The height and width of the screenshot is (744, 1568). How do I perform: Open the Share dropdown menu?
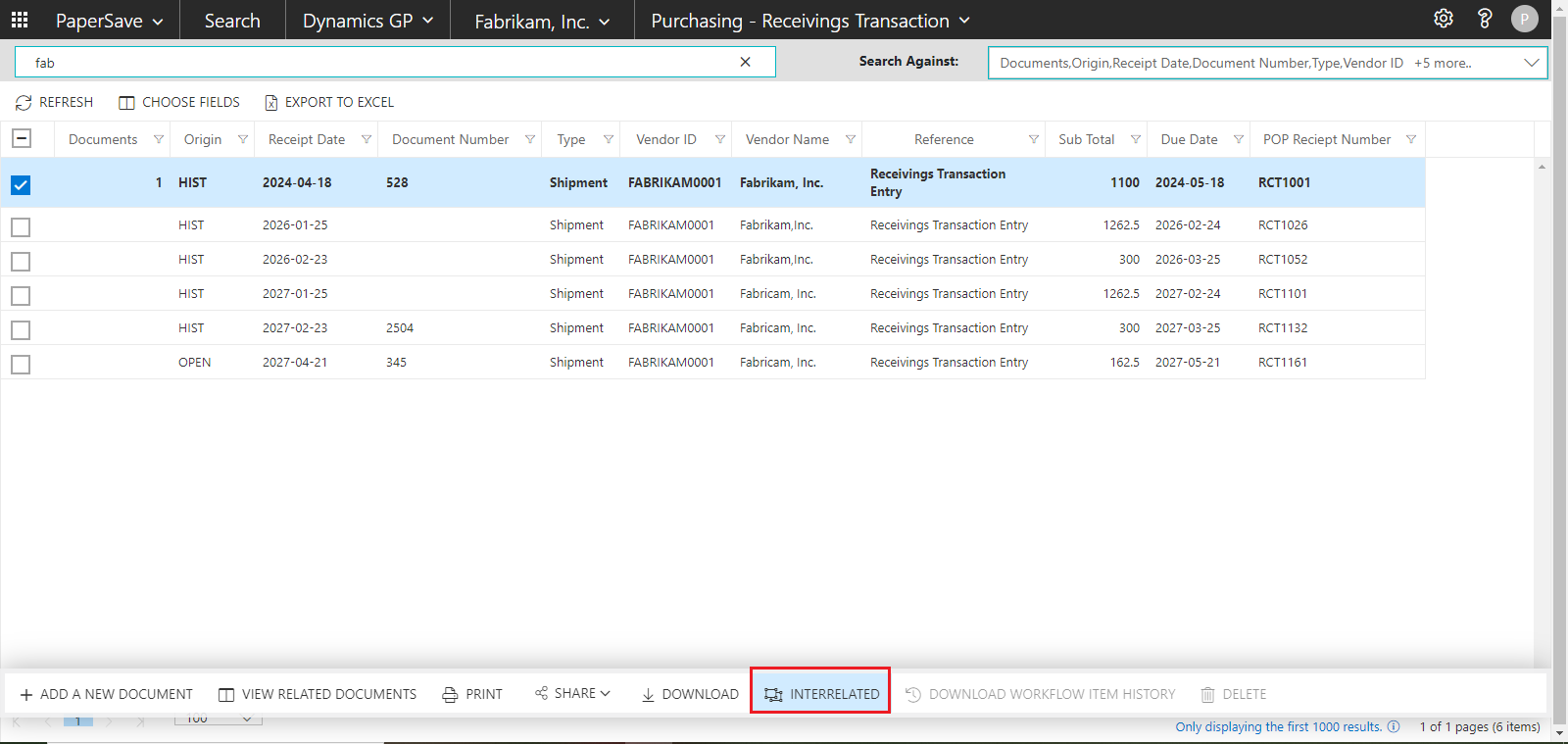(573, 693)
